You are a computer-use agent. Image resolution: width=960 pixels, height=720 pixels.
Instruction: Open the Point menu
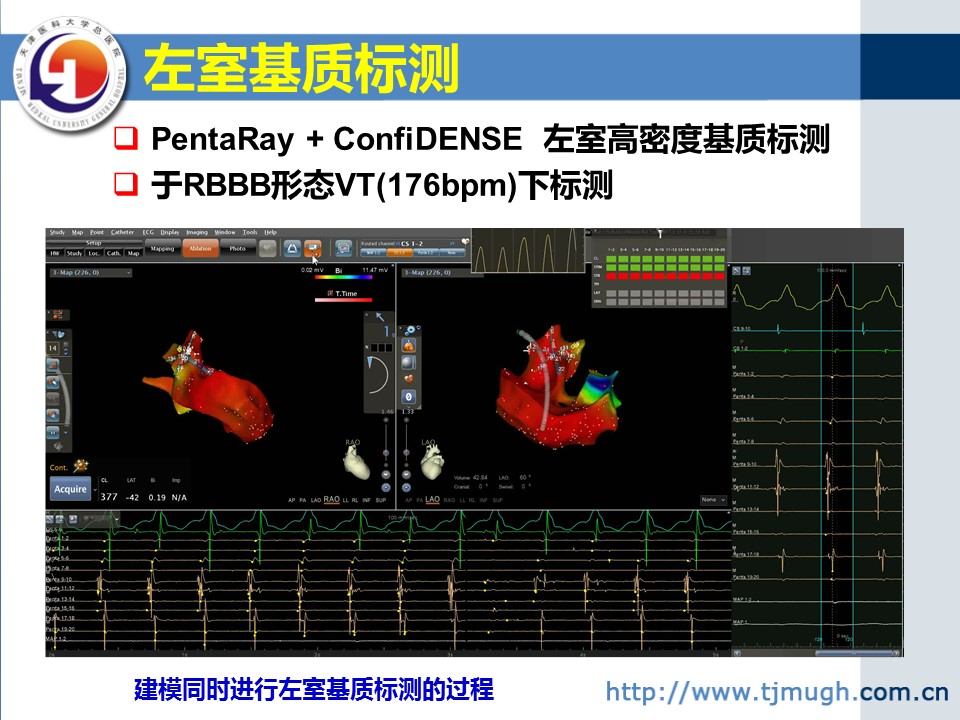(x=97, y=232)
